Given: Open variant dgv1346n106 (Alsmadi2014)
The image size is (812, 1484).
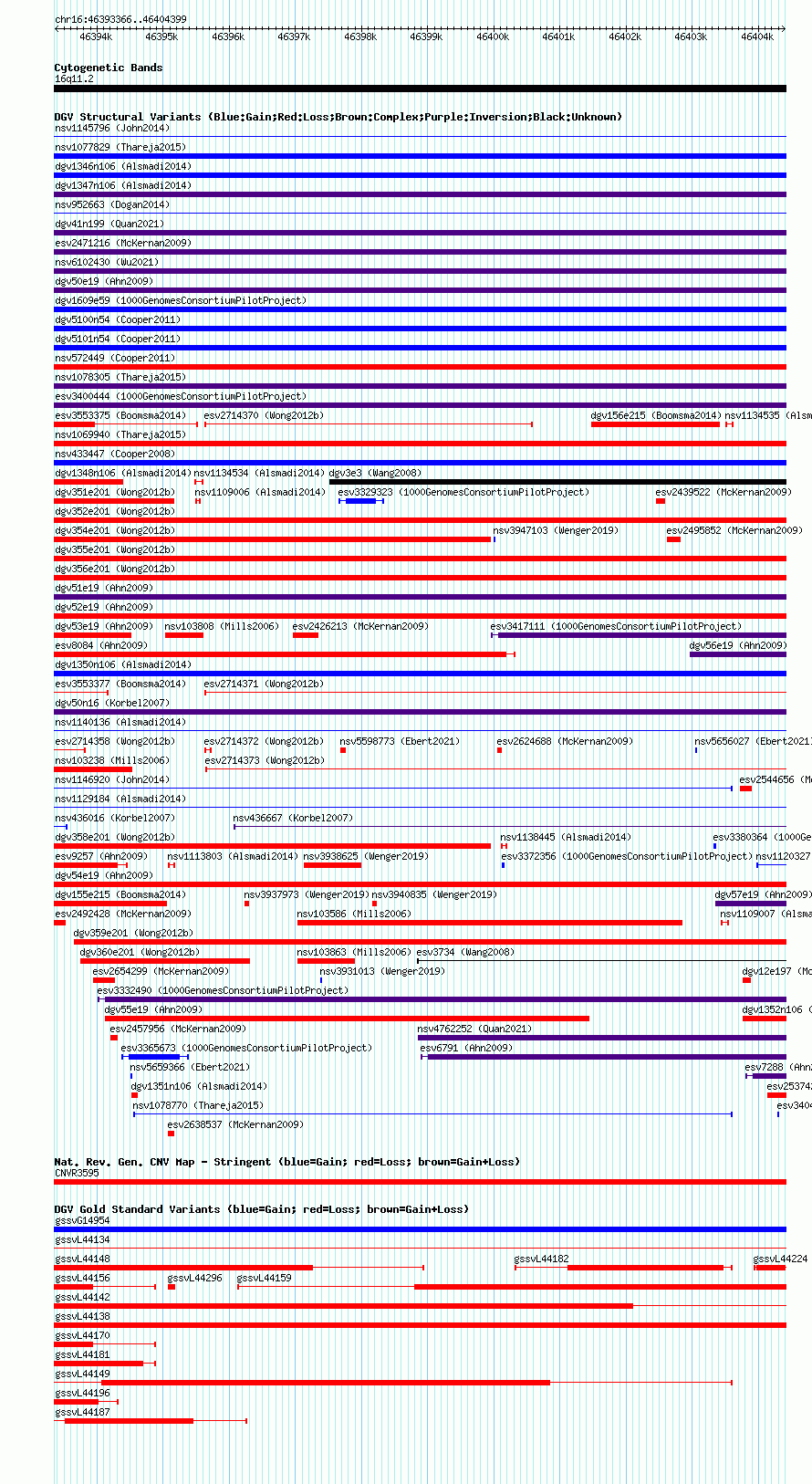Looking at the screenshot, I should [x=123, y=166].
